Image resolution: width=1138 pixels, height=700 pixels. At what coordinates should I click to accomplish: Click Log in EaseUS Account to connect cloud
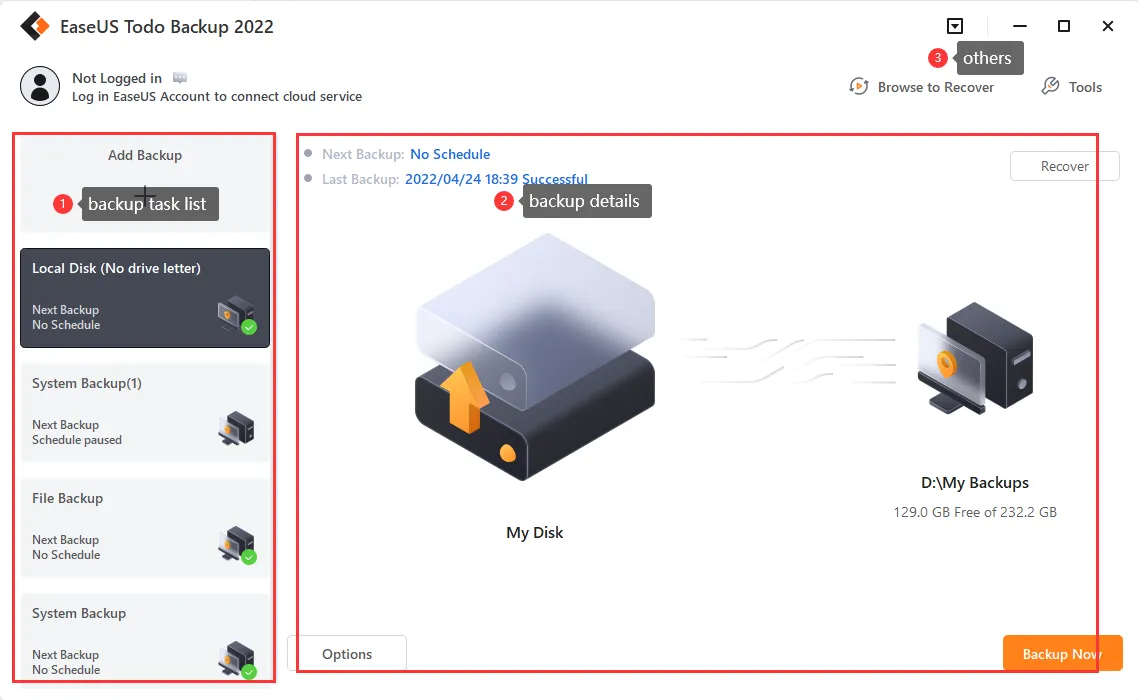click(x=215, y=97)
